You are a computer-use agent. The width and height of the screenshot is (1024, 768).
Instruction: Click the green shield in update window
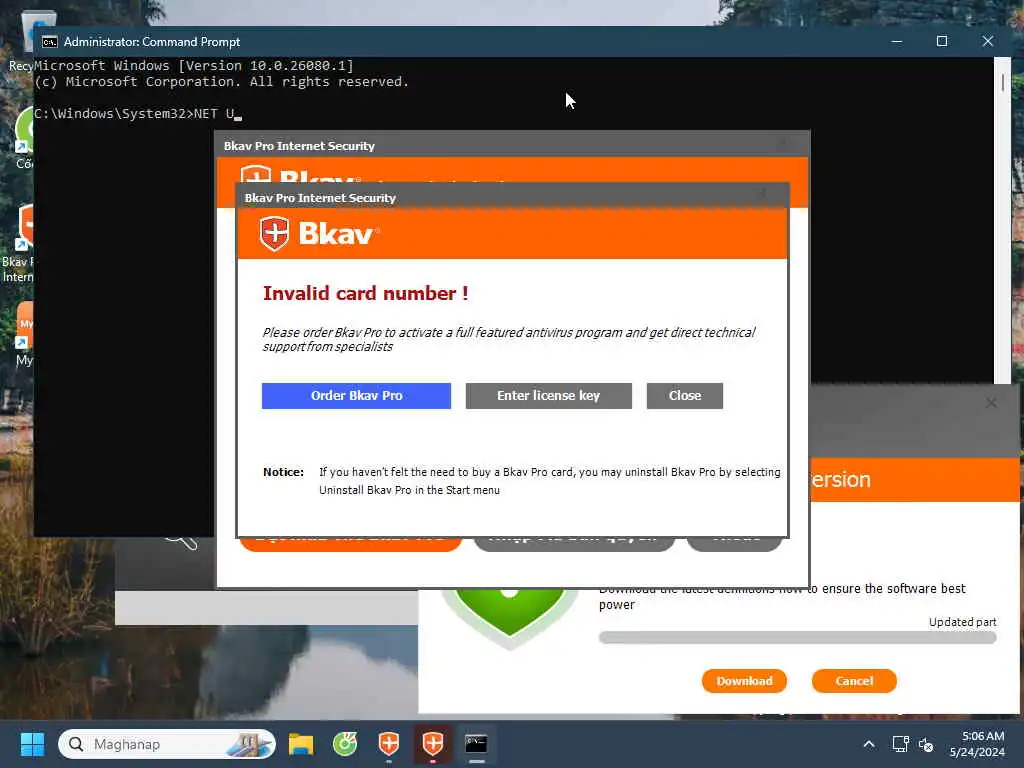click(x=509, y=618)
